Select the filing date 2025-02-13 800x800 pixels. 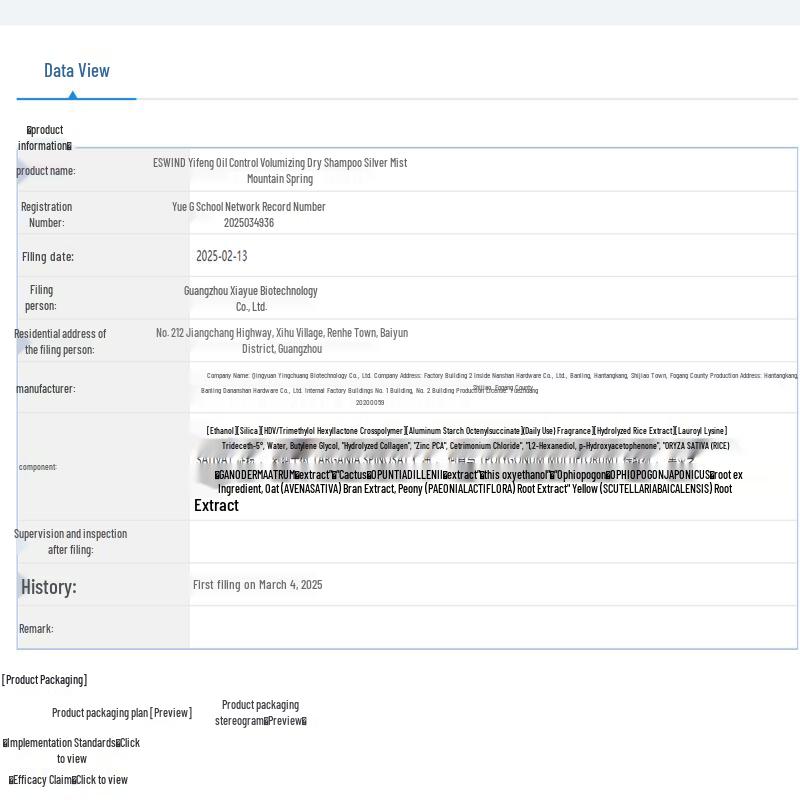(x=221, y=256)
